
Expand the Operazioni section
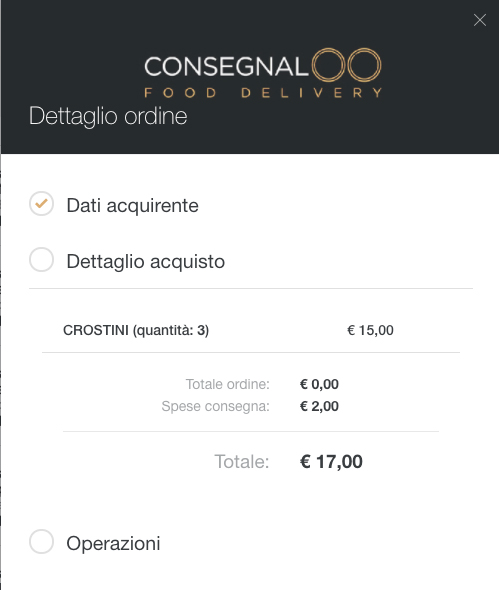113,543
